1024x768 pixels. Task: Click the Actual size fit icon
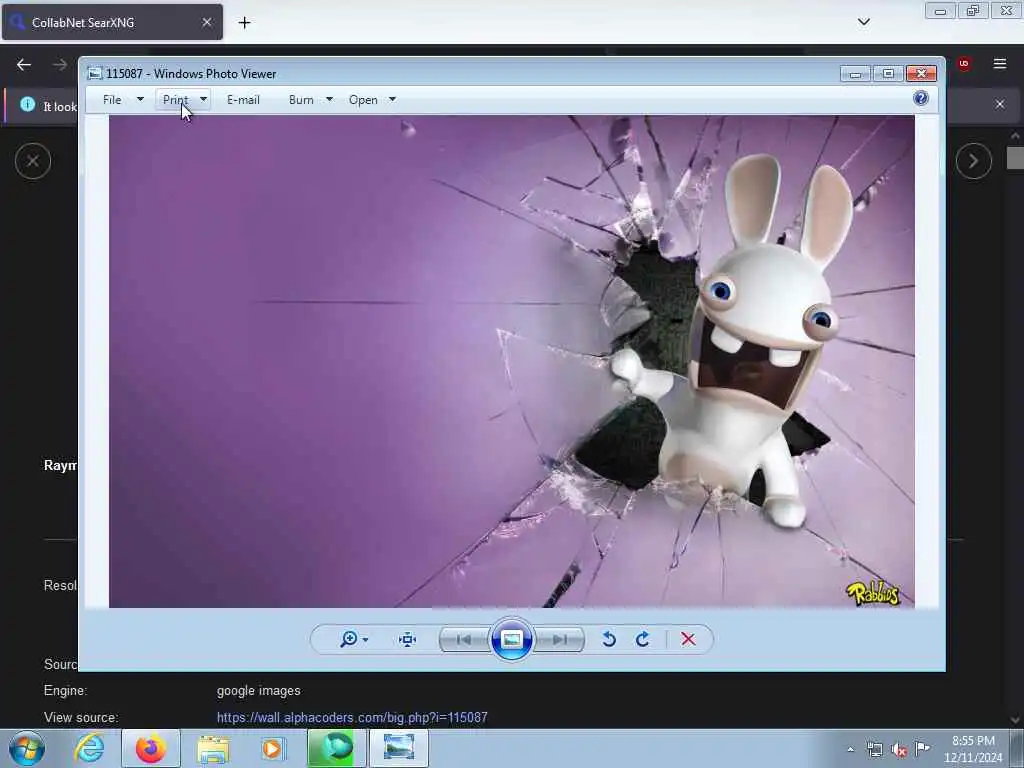(x=408, y=639)
